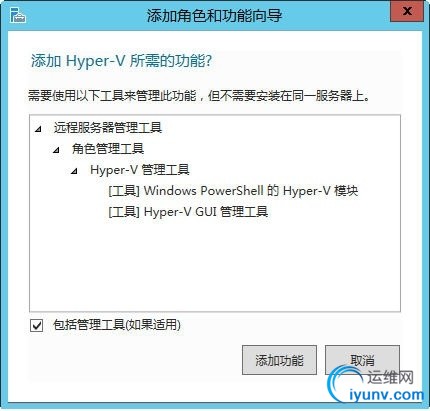
Task: Close the Add Roles and Features Wizard dialog
Action: pos(407,12)
